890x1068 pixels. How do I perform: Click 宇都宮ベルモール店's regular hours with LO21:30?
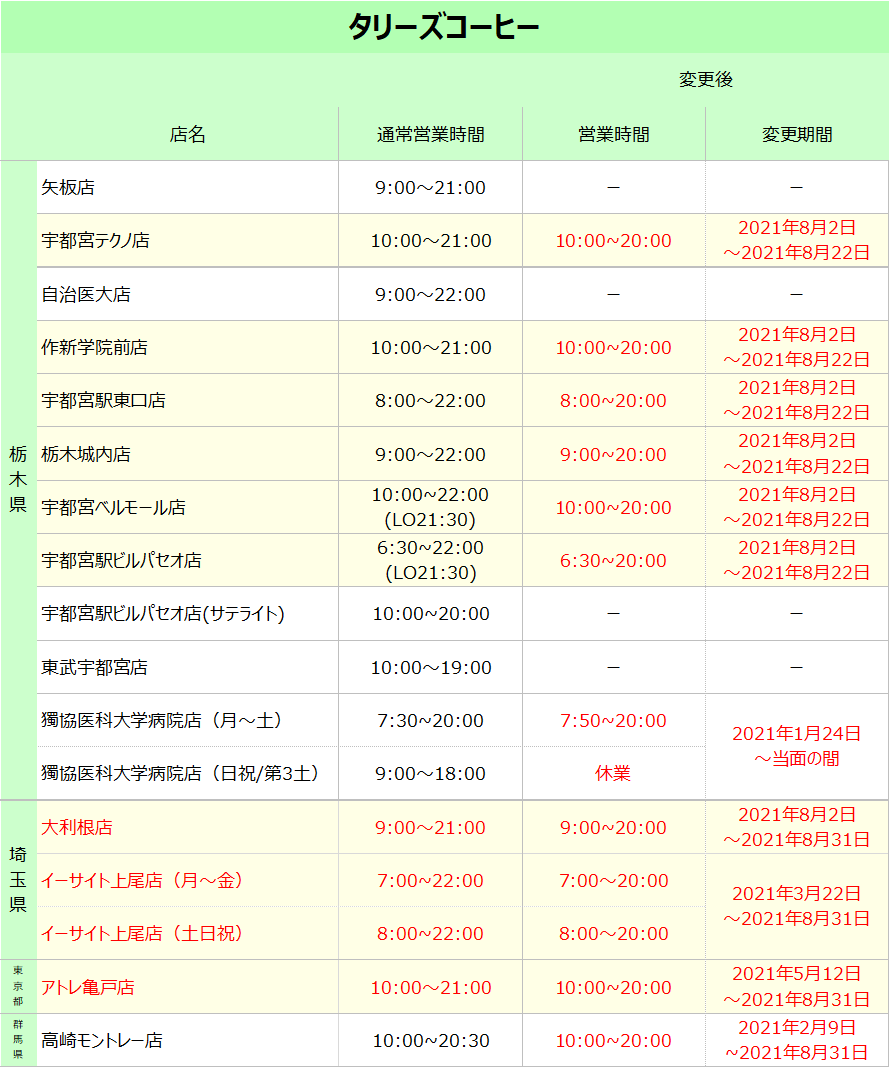[430, 507]
